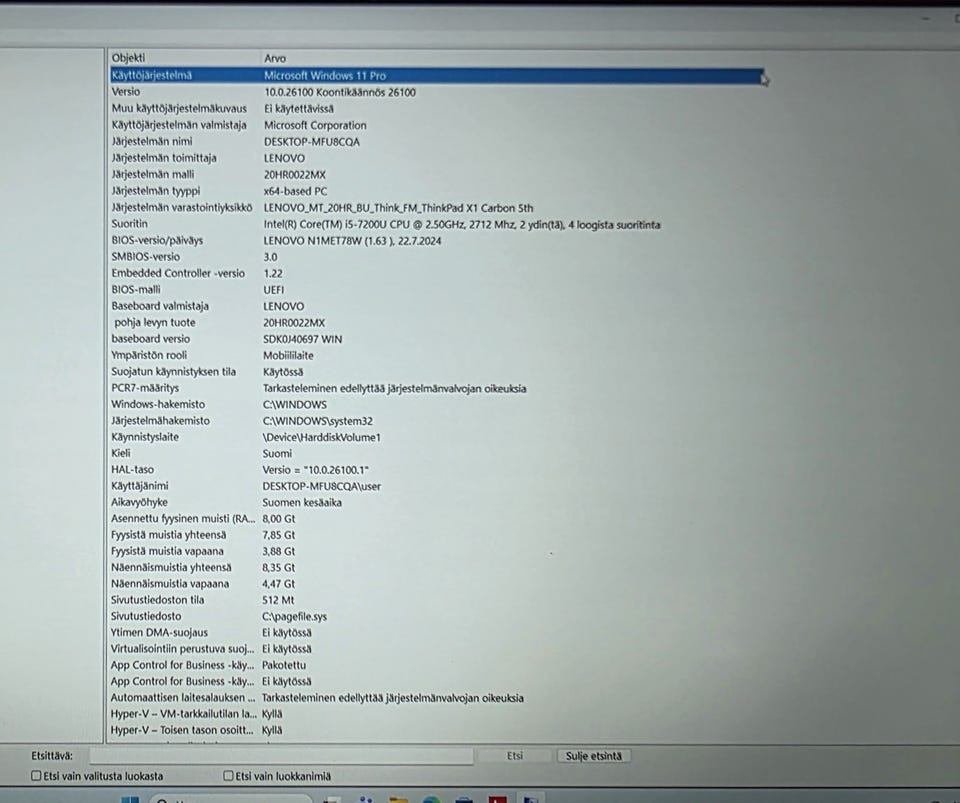The width and height of the screenshot is (960, 803).
Task: Sort by the Objekti column header
Action: point(129,58)
